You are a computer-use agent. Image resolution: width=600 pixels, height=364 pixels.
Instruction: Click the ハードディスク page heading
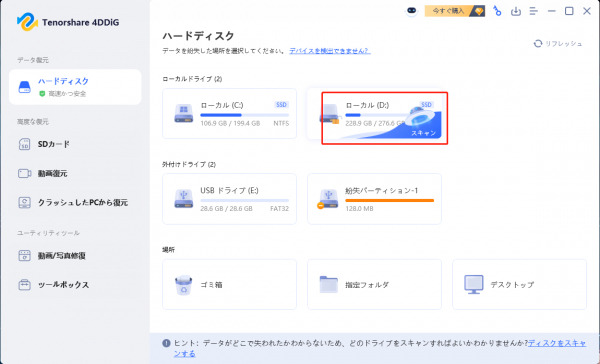[198, 36]
